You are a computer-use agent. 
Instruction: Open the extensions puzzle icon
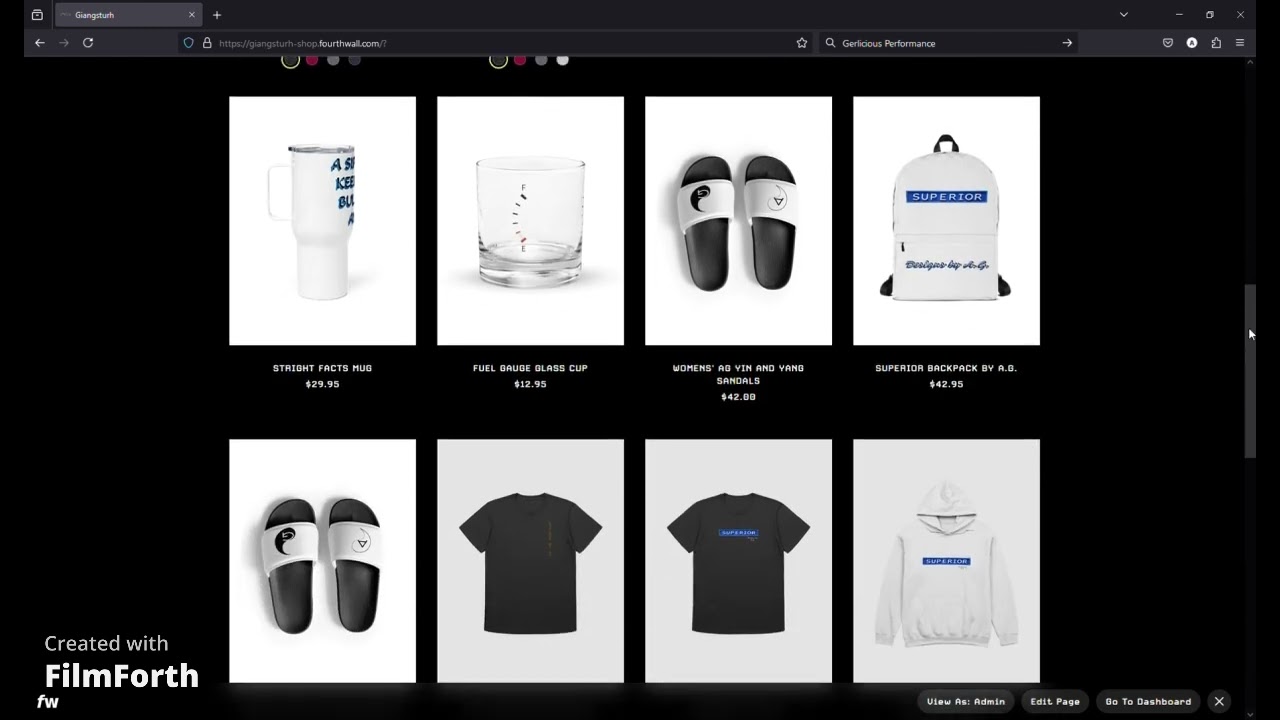(1216, 43)
